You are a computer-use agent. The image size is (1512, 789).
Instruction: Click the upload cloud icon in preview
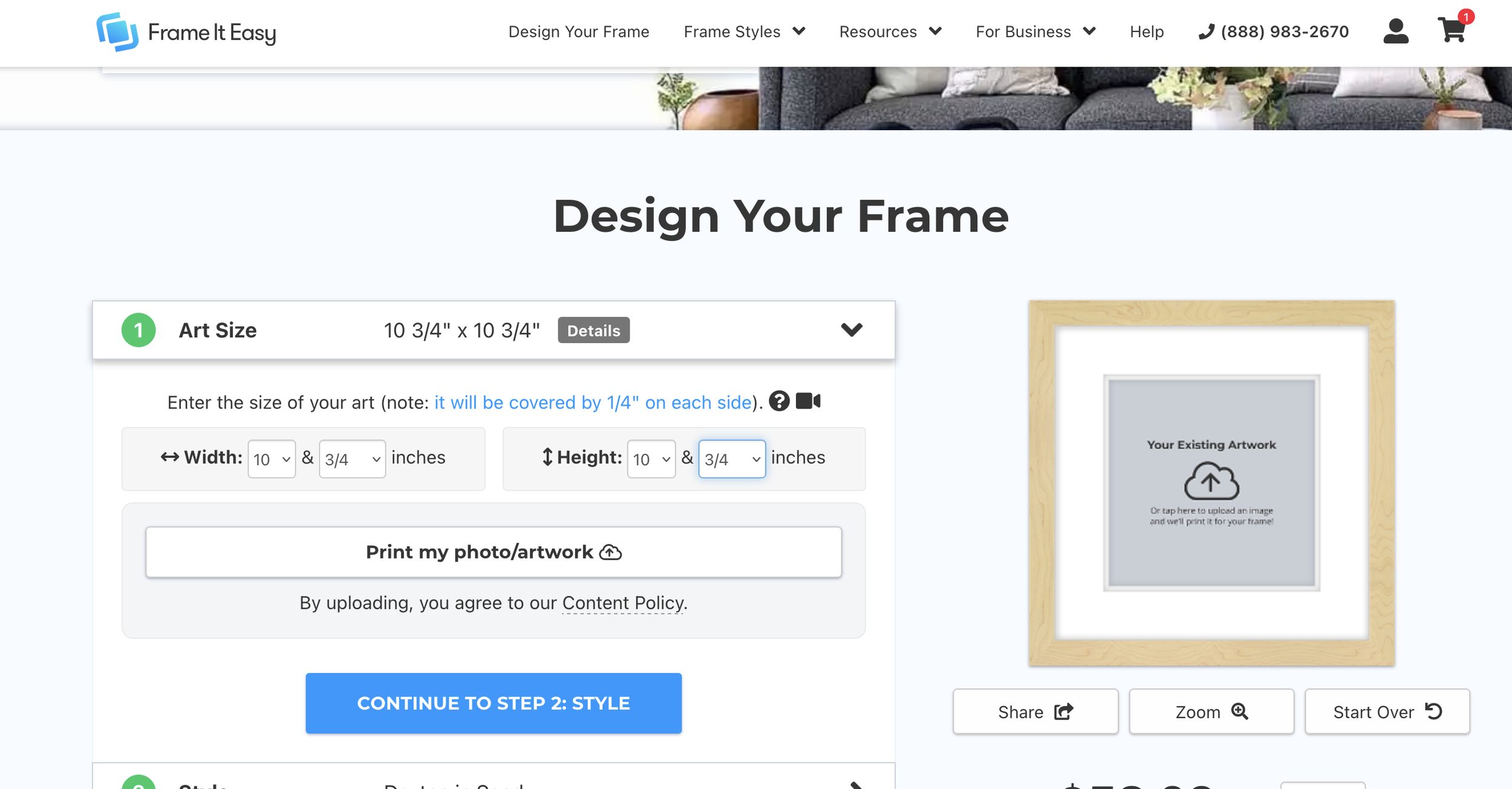[1211, 481]
